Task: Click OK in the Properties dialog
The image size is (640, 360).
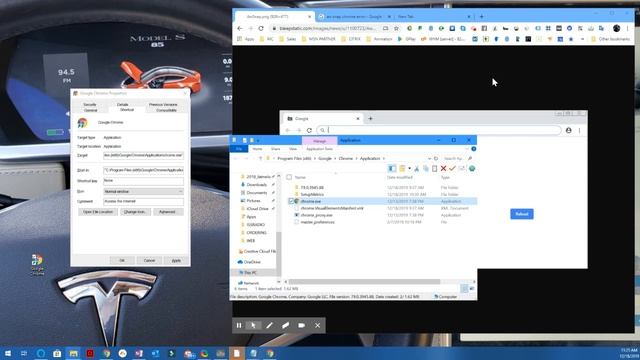Action: click(x=122, y=260)
